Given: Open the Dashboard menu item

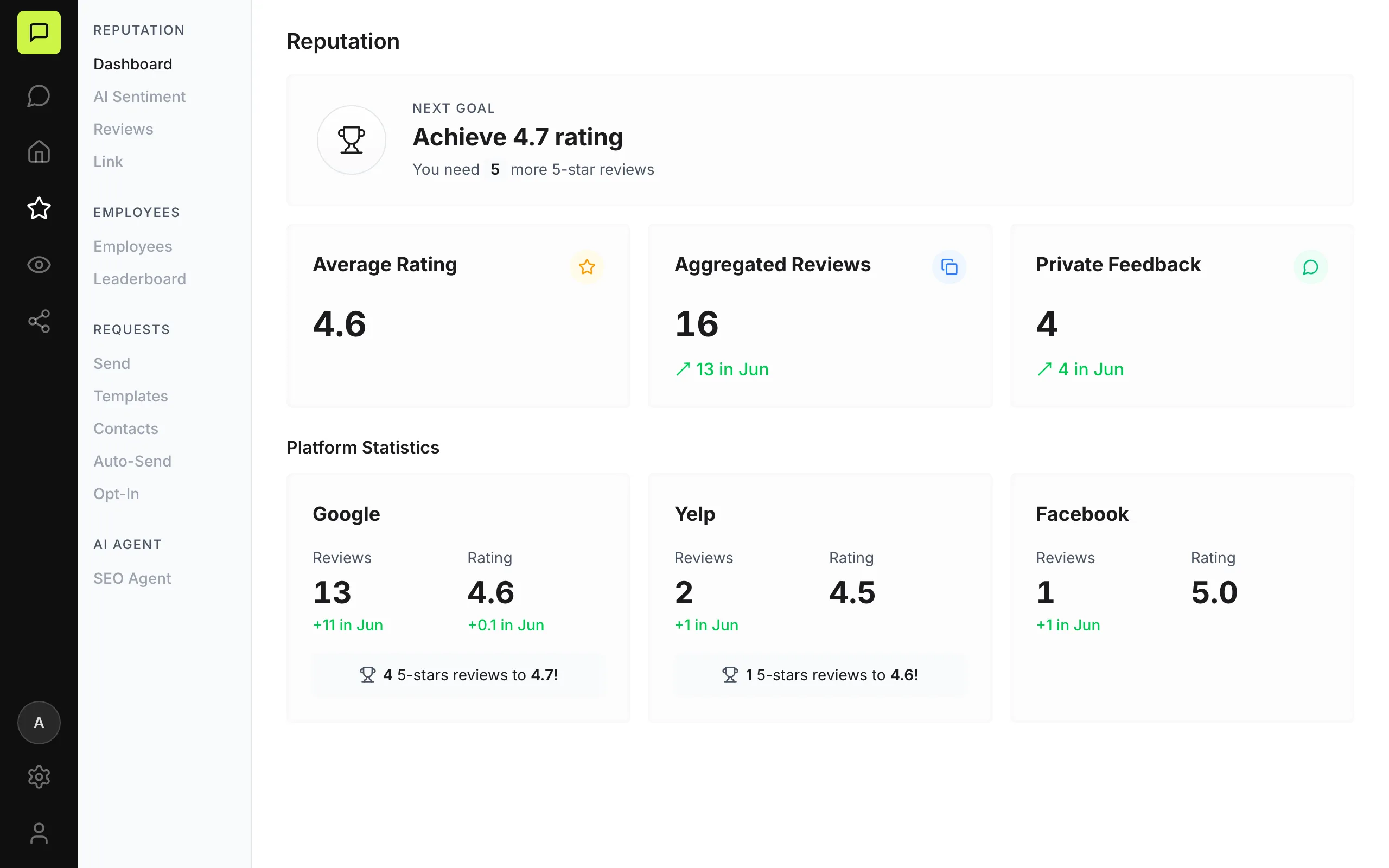Looking at the screenshot, I should (132, 63).
